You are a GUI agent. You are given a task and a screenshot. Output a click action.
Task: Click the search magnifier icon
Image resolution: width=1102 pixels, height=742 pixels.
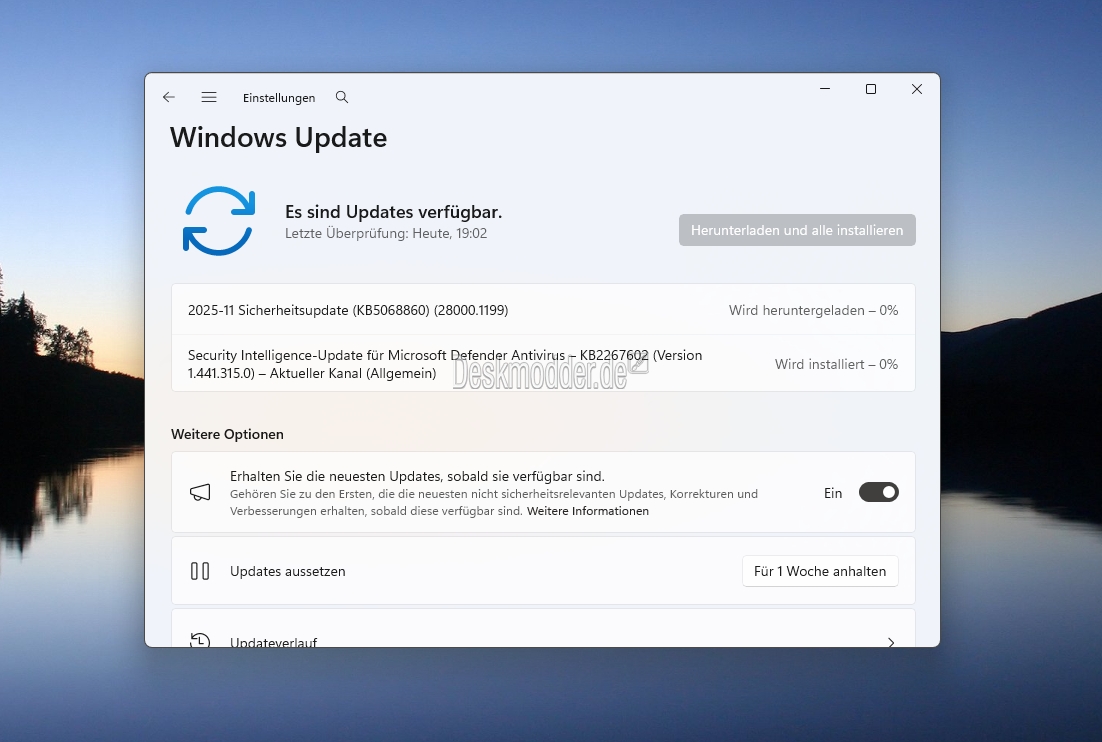click(x=342, y=97)
